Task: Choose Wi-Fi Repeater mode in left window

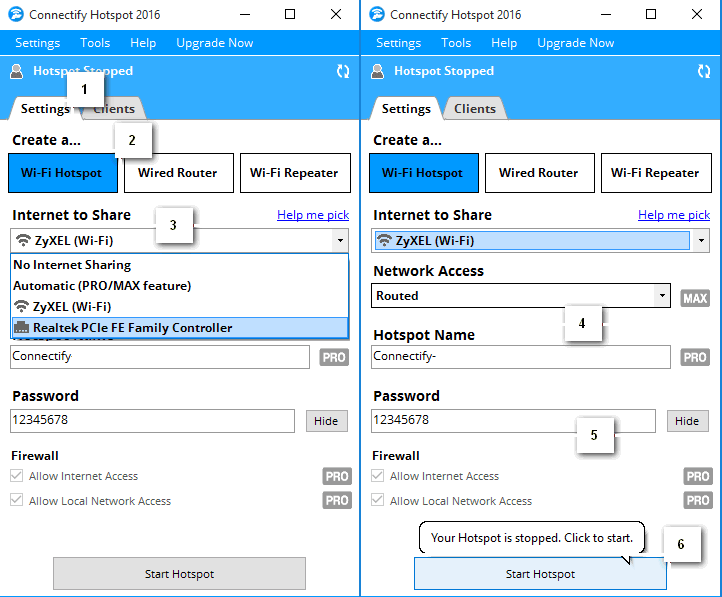Action: 295,173
